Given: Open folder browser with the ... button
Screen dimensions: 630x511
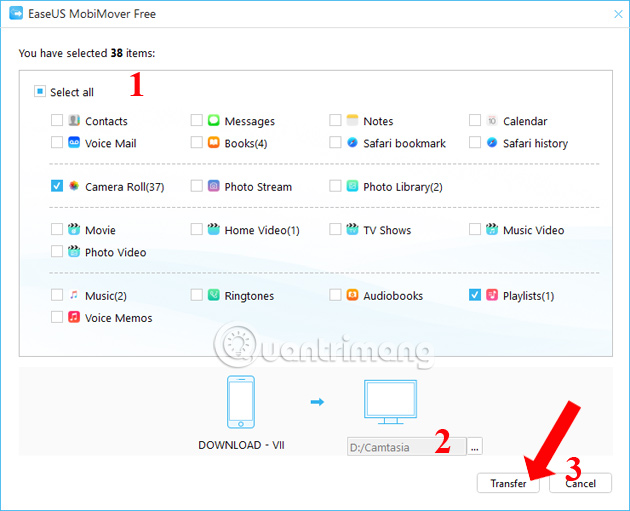Looking at the screenshot, I should coord(475,447).
